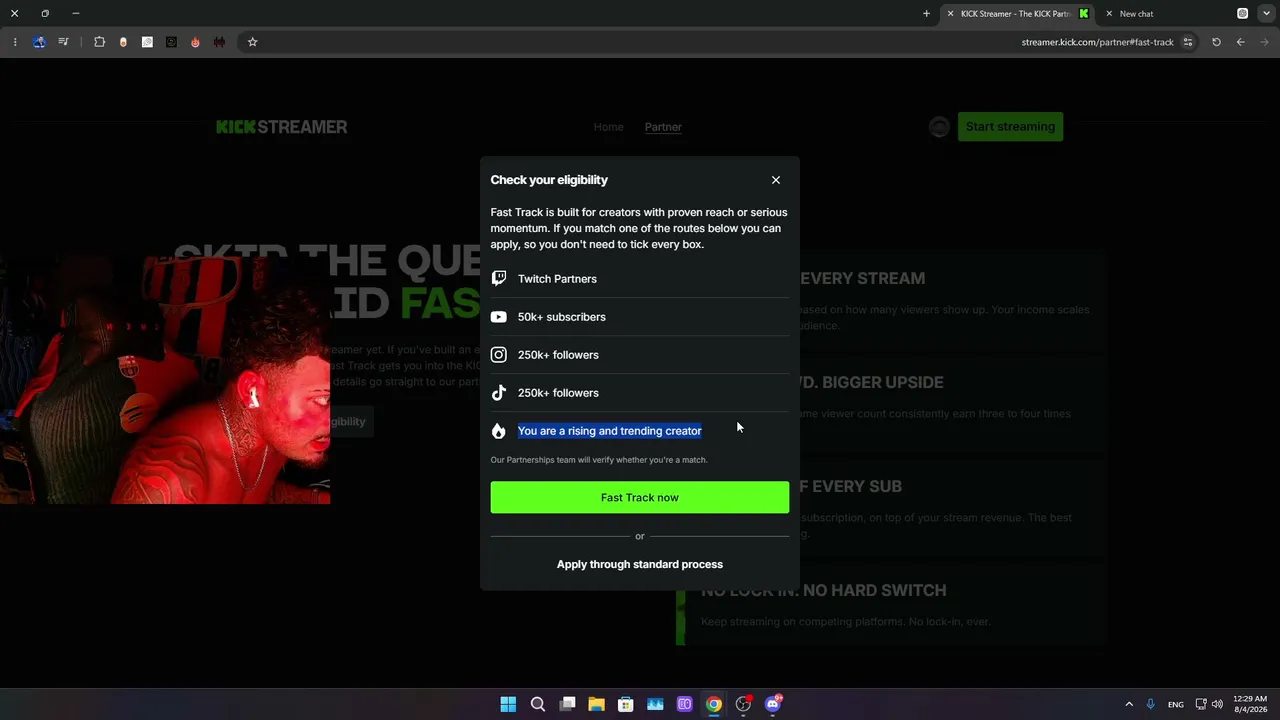Image resolution: width=1280 pixels, height=720 pixels.
Task: Close the New chat tab
Action: tap(1109, 14)
